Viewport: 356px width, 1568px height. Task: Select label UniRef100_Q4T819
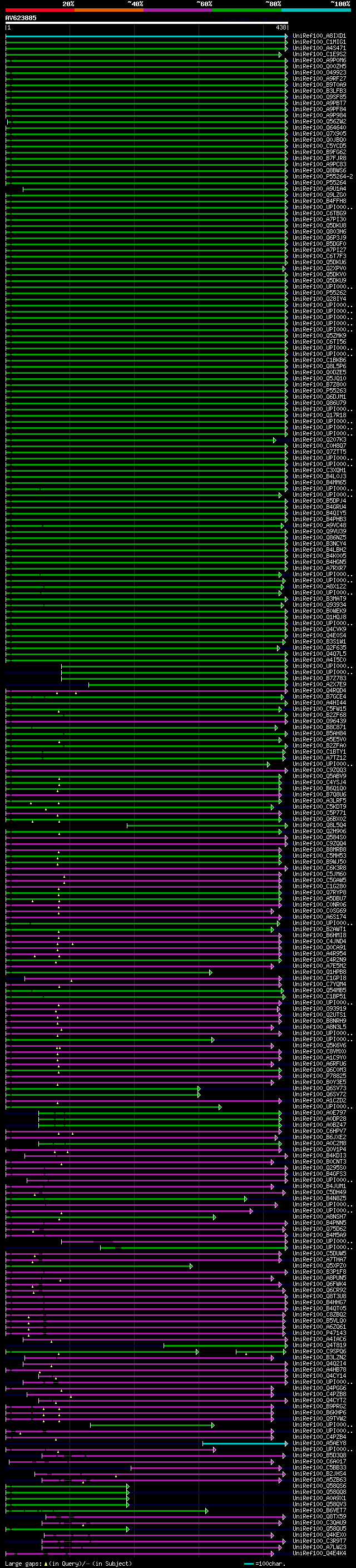319,1346
